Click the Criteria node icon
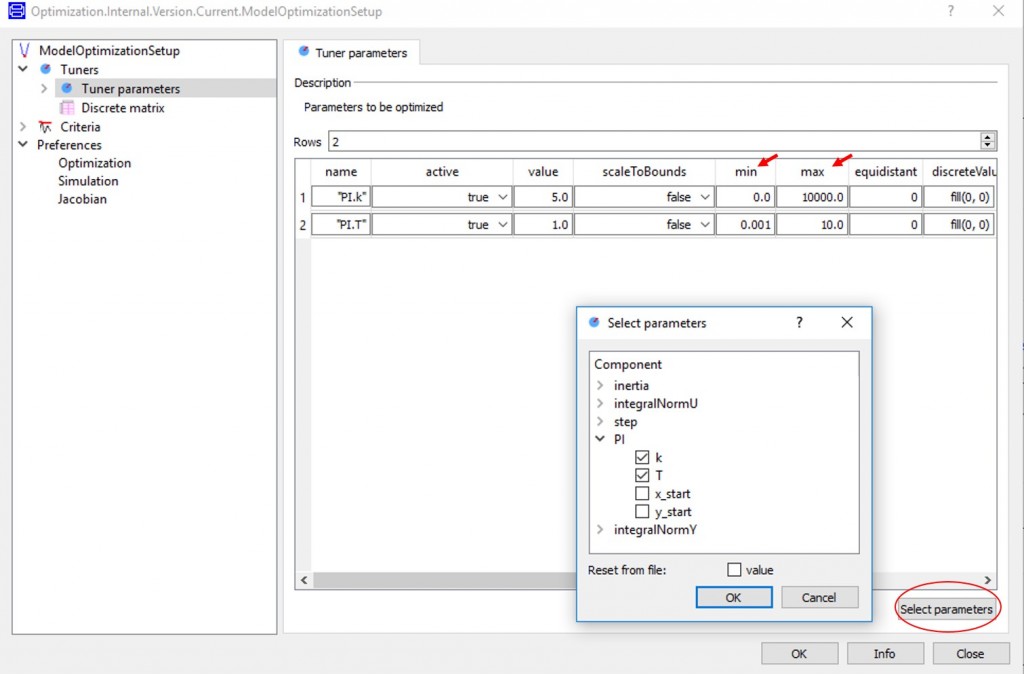1024x674 pixels. pos(44,127)
